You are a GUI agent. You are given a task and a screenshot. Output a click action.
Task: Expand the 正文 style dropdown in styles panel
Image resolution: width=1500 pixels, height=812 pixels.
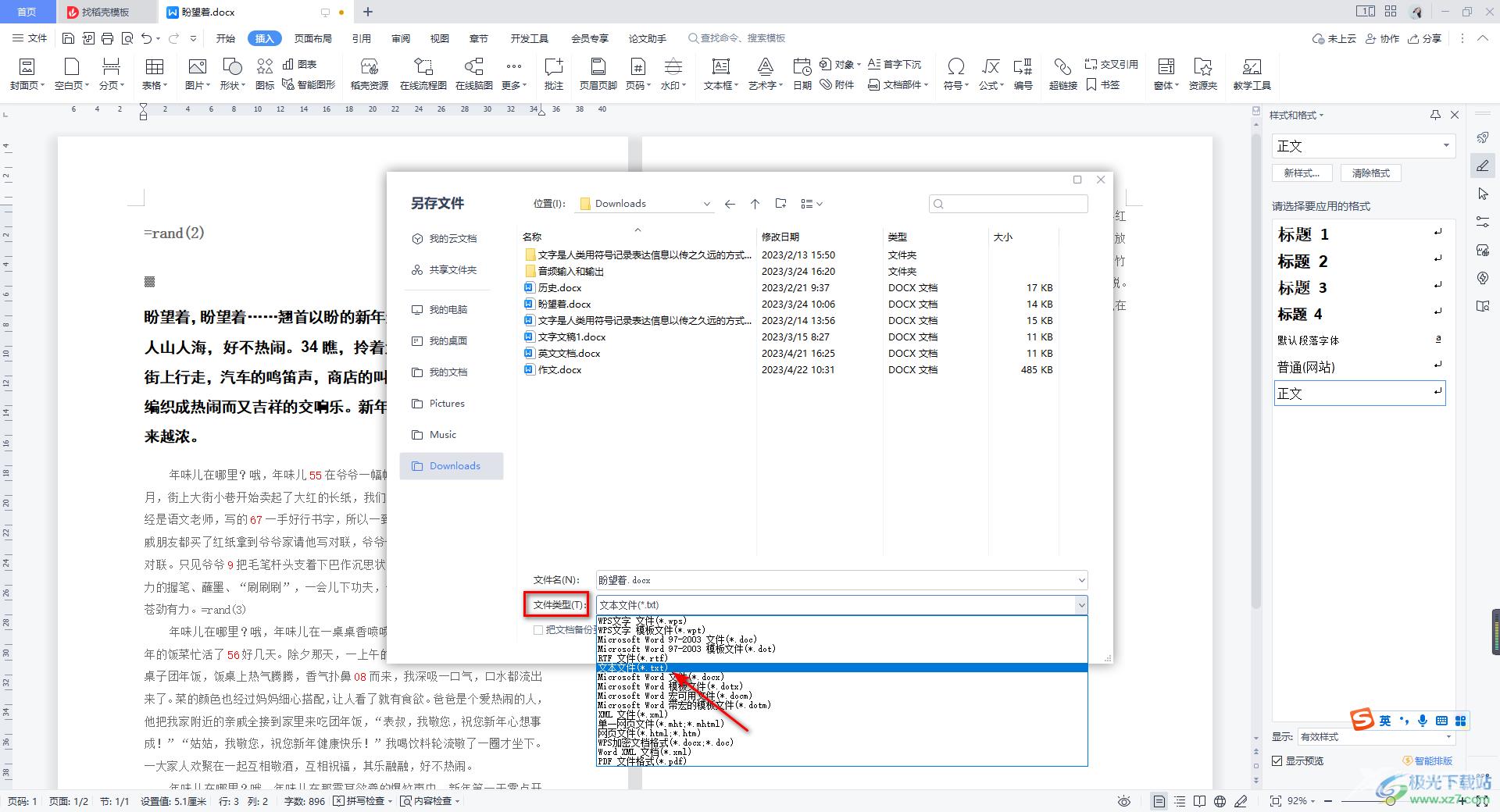pyautogui.click(x=1446, y=146)
